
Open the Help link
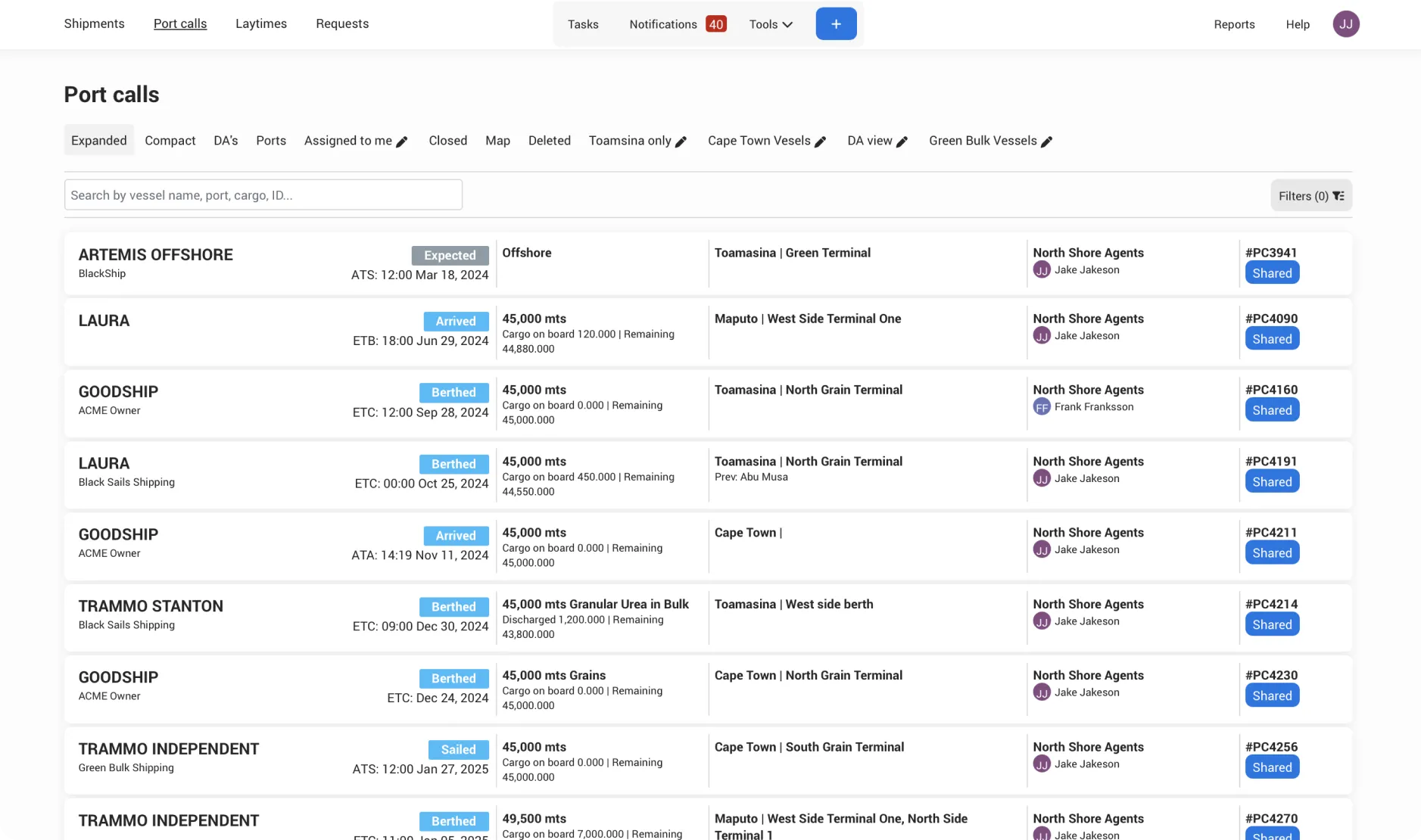[1298, 24]
